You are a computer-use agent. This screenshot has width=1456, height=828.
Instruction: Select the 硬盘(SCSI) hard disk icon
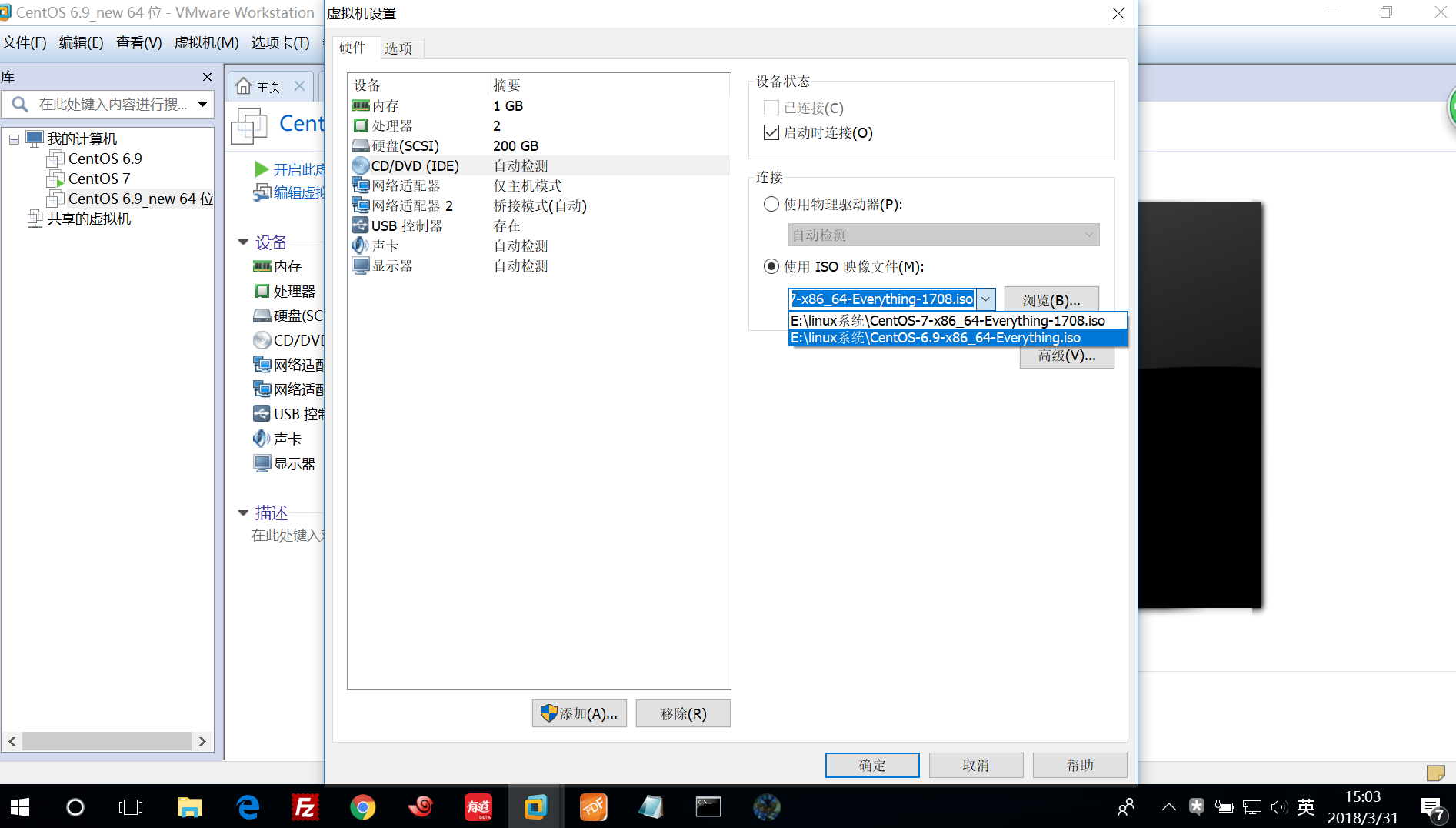[x=361, y=145]
